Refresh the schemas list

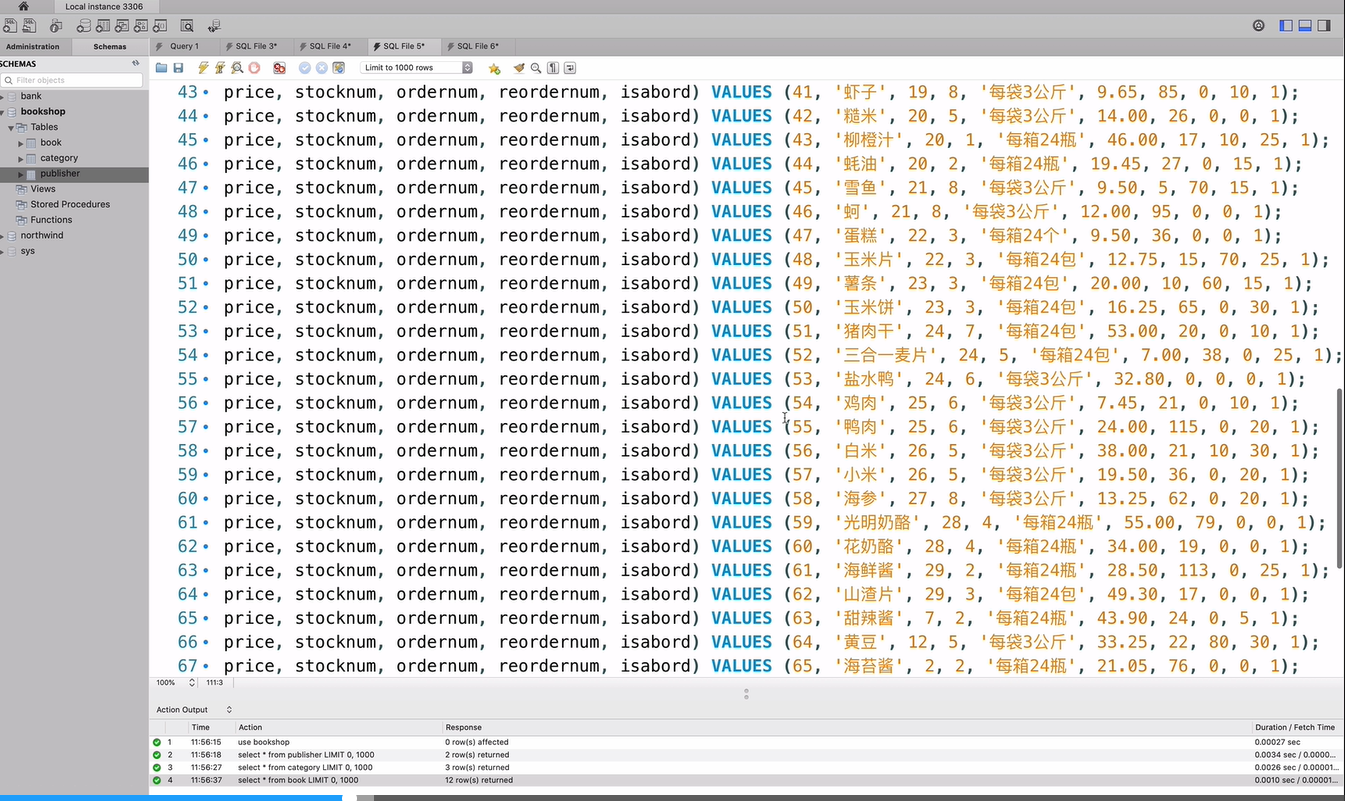point(136,63)
